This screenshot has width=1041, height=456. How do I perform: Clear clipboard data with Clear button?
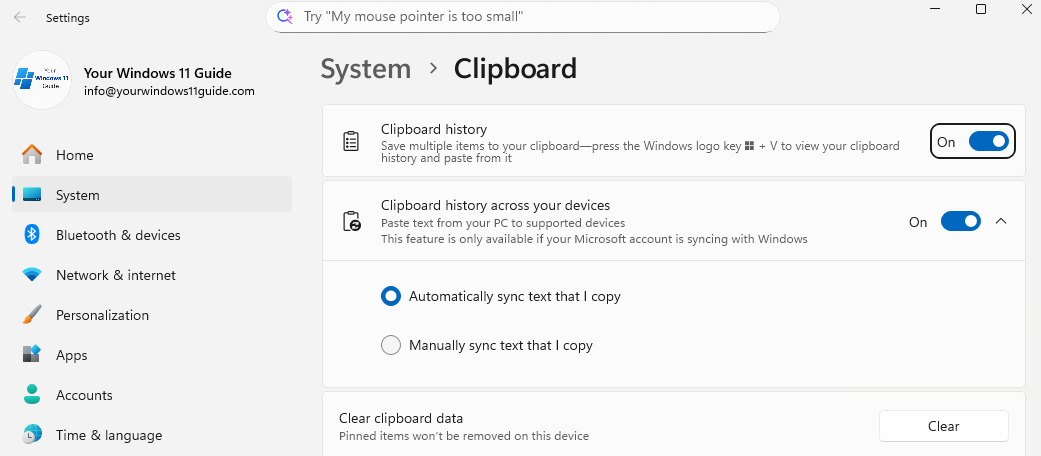click(943, 426)
